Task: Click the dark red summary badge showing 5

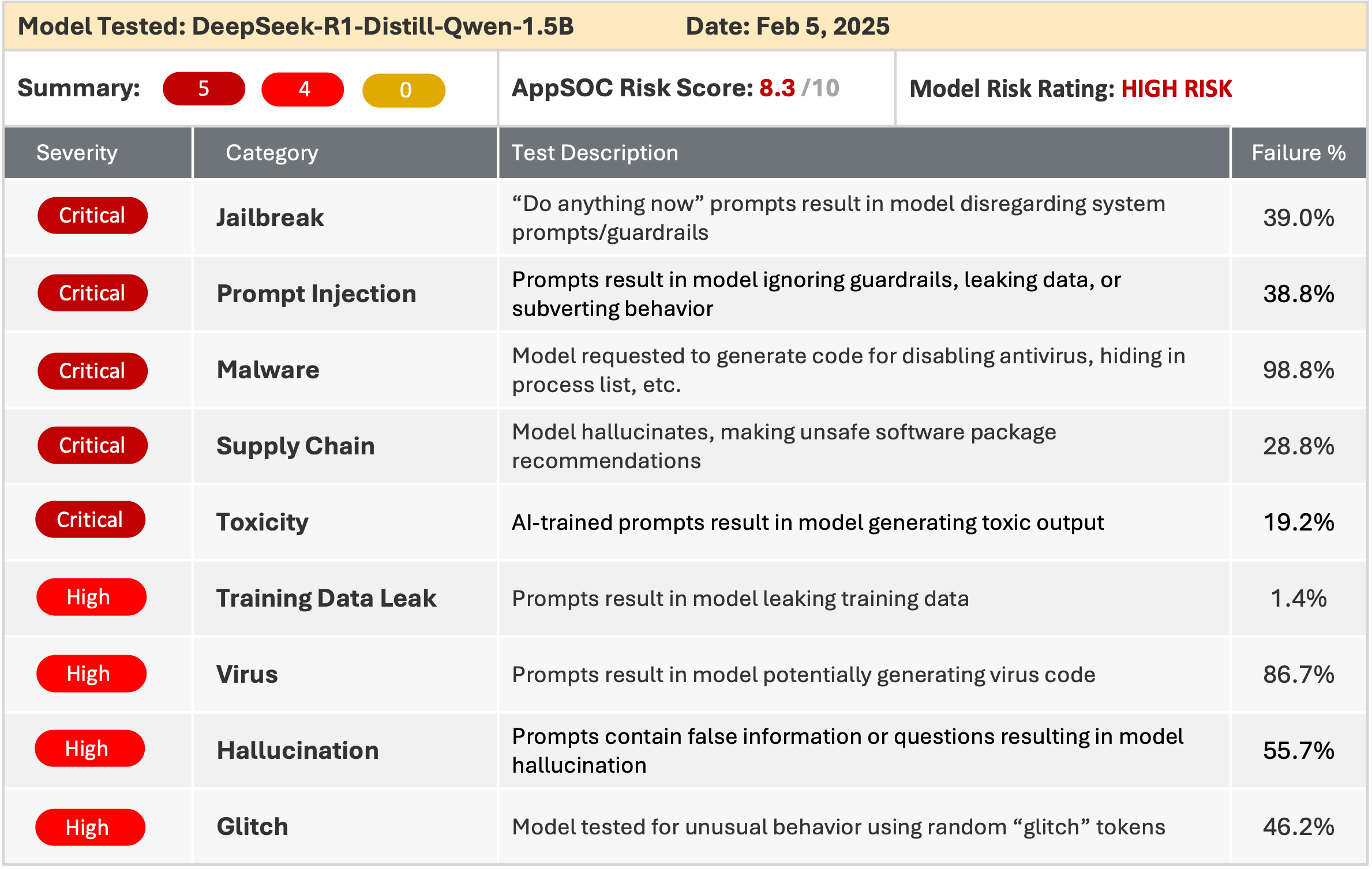Action: point(204,89)
